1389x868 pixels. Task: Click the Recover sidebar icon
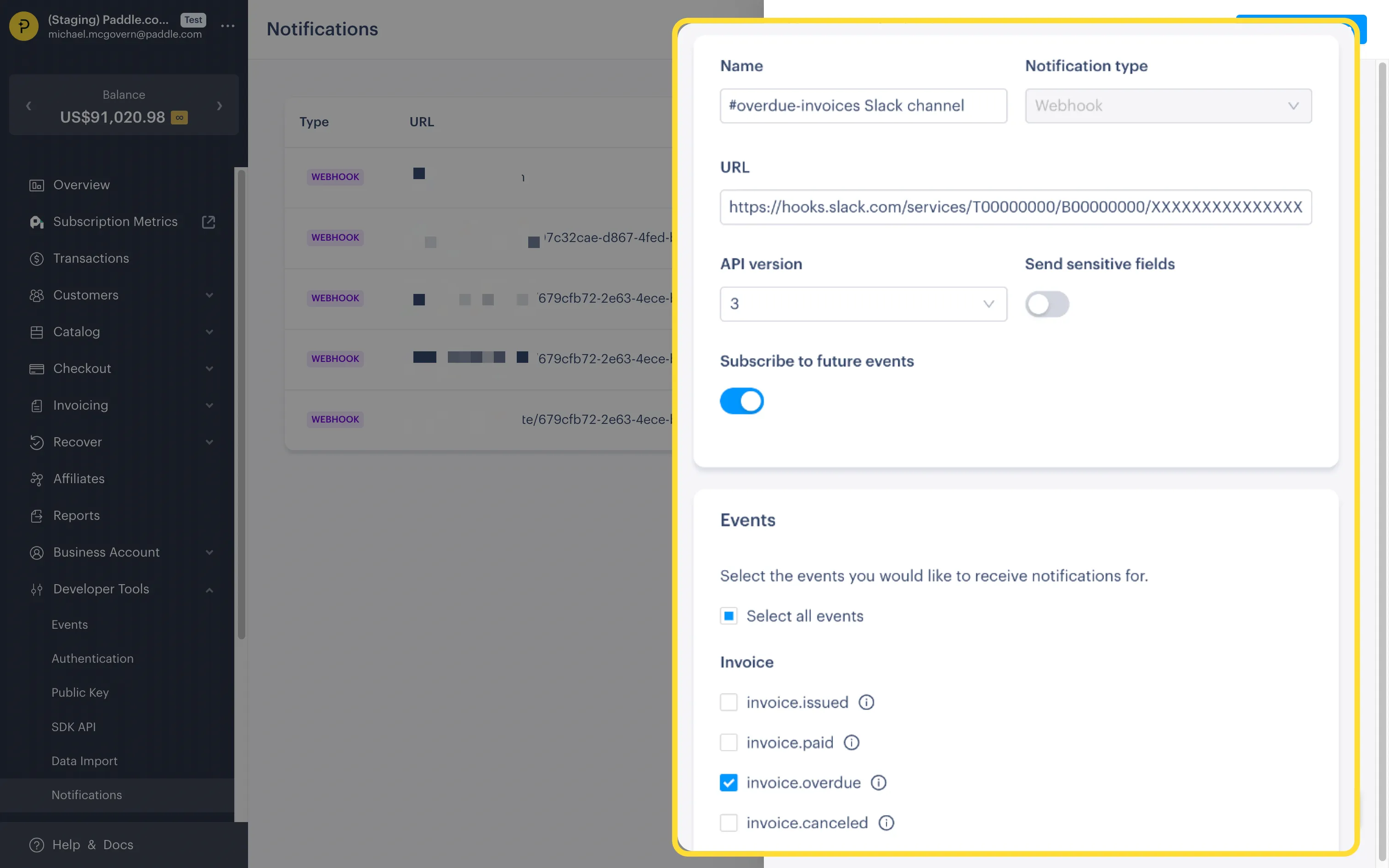(x=37, y=443)
